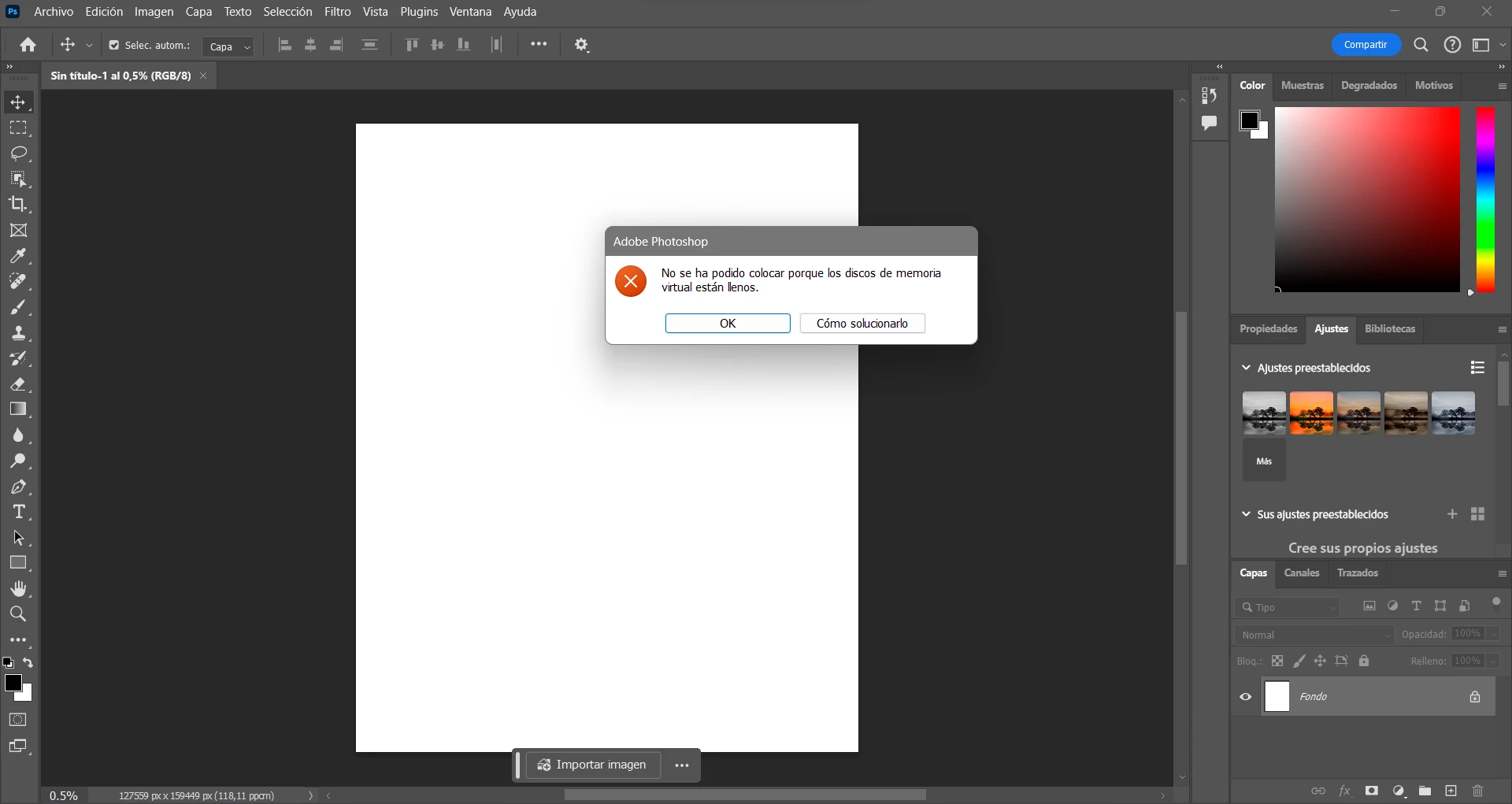Open the Ventana menu
The image size is (1512, 804).
[x=471, y=12]
